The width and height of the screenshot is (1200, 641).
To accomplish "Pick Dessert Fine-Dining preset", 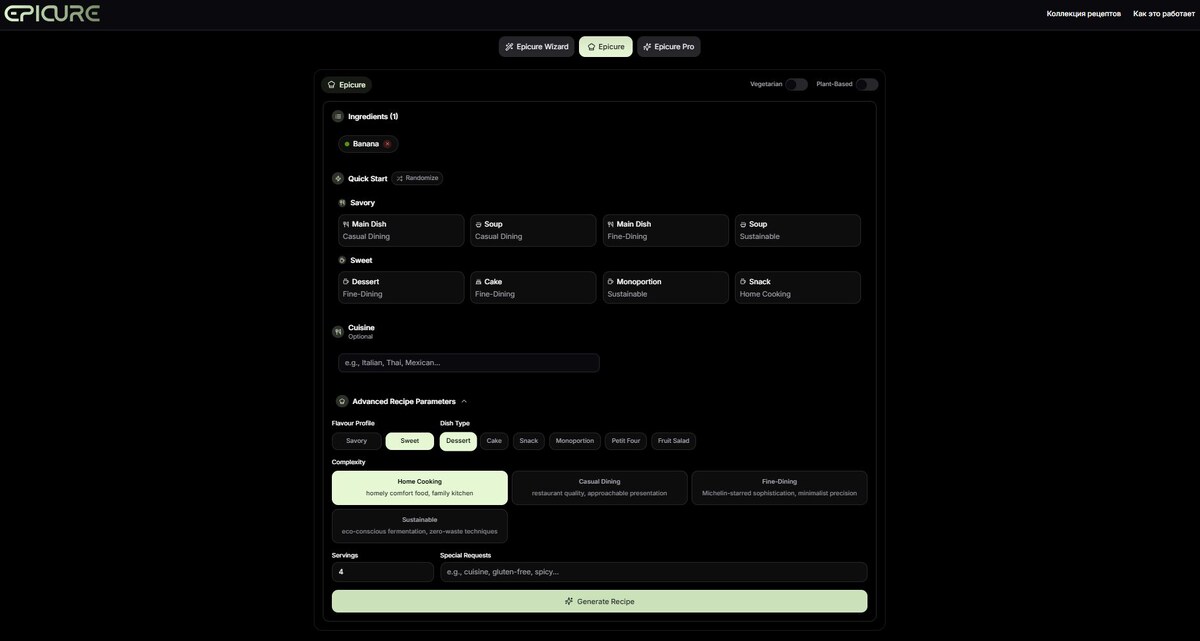I will coord(401,288).
